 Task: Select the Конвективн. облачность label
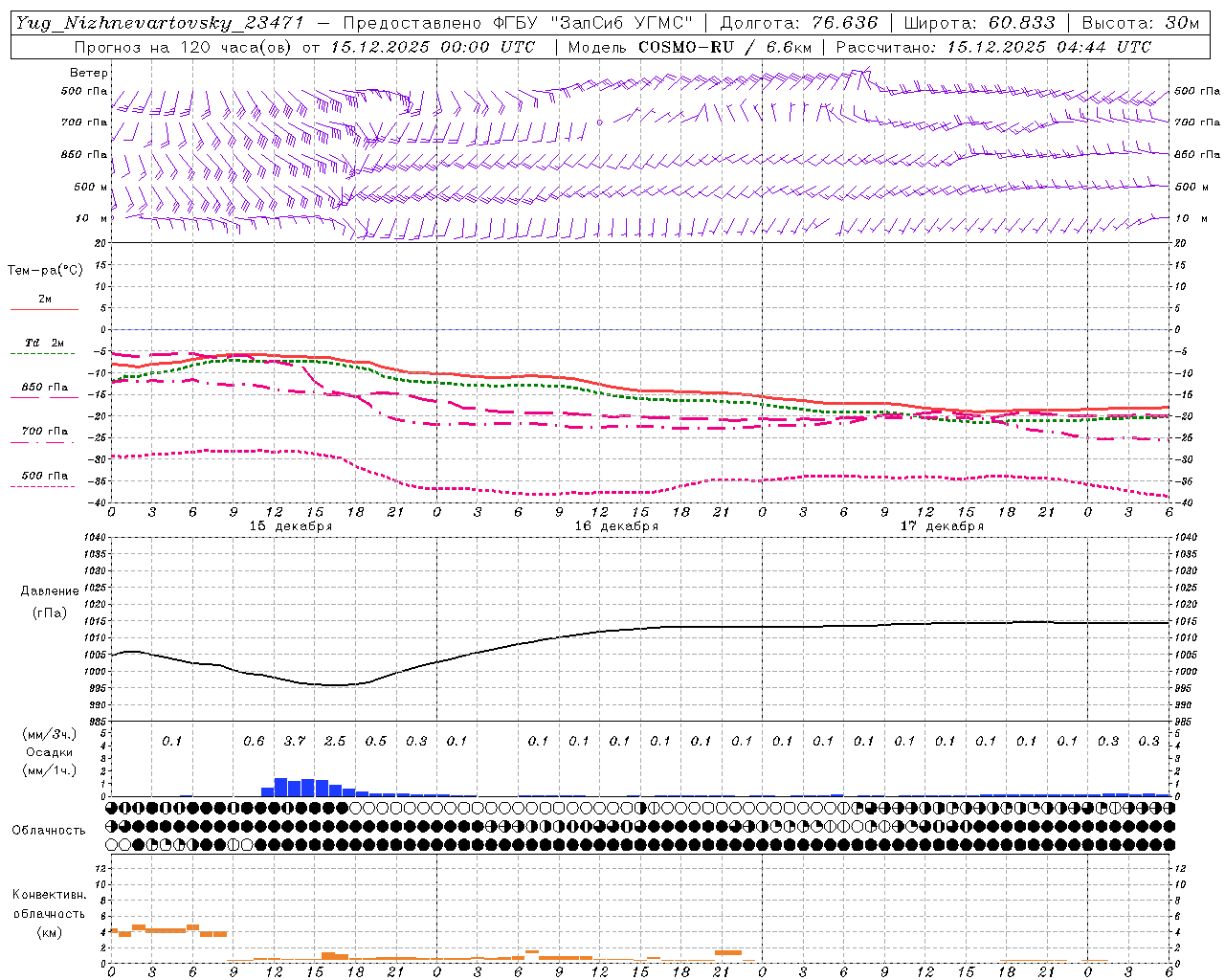tap(49, 904)
